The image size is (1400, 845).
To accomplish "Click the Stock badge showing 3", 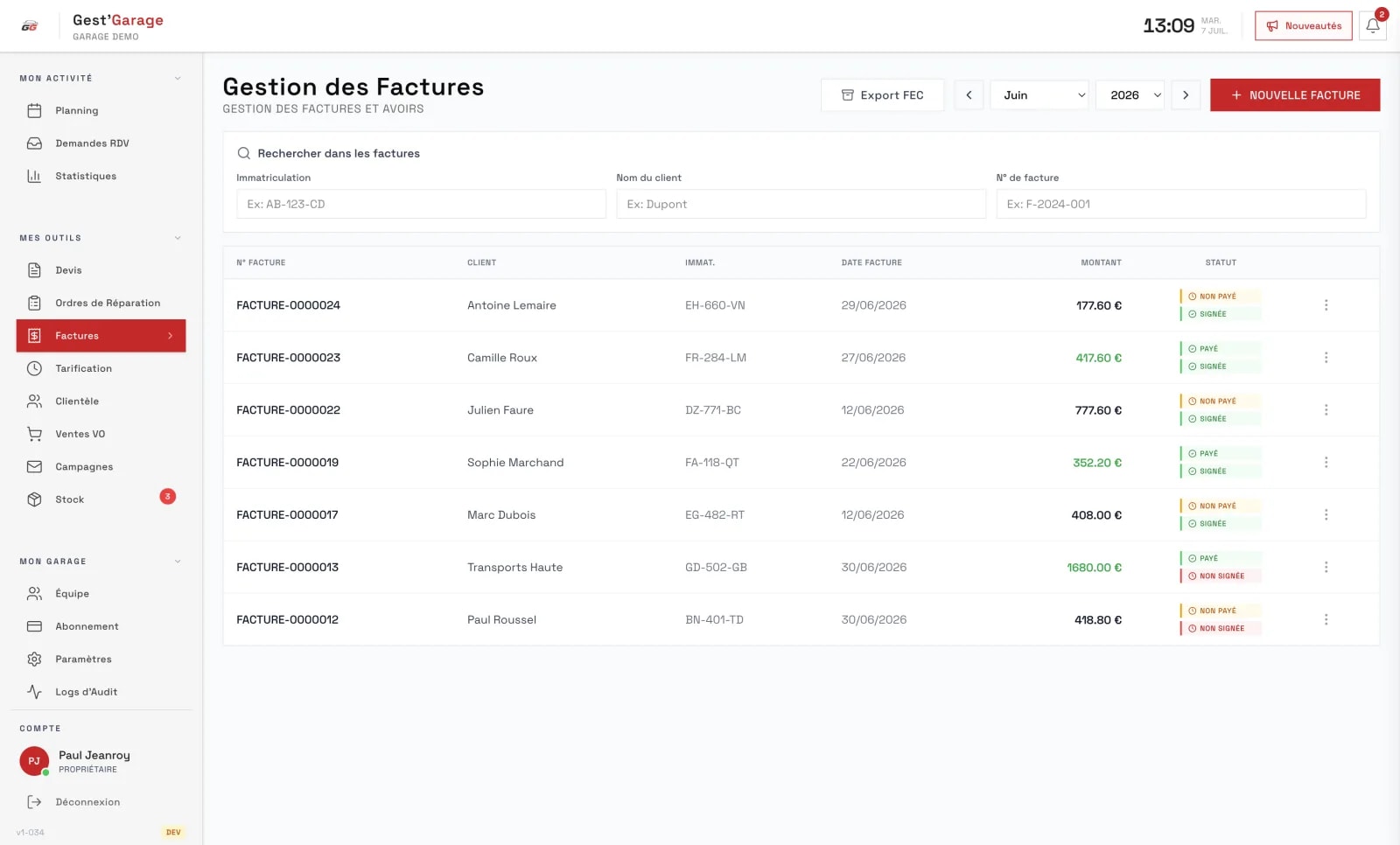I will point(168,497).
